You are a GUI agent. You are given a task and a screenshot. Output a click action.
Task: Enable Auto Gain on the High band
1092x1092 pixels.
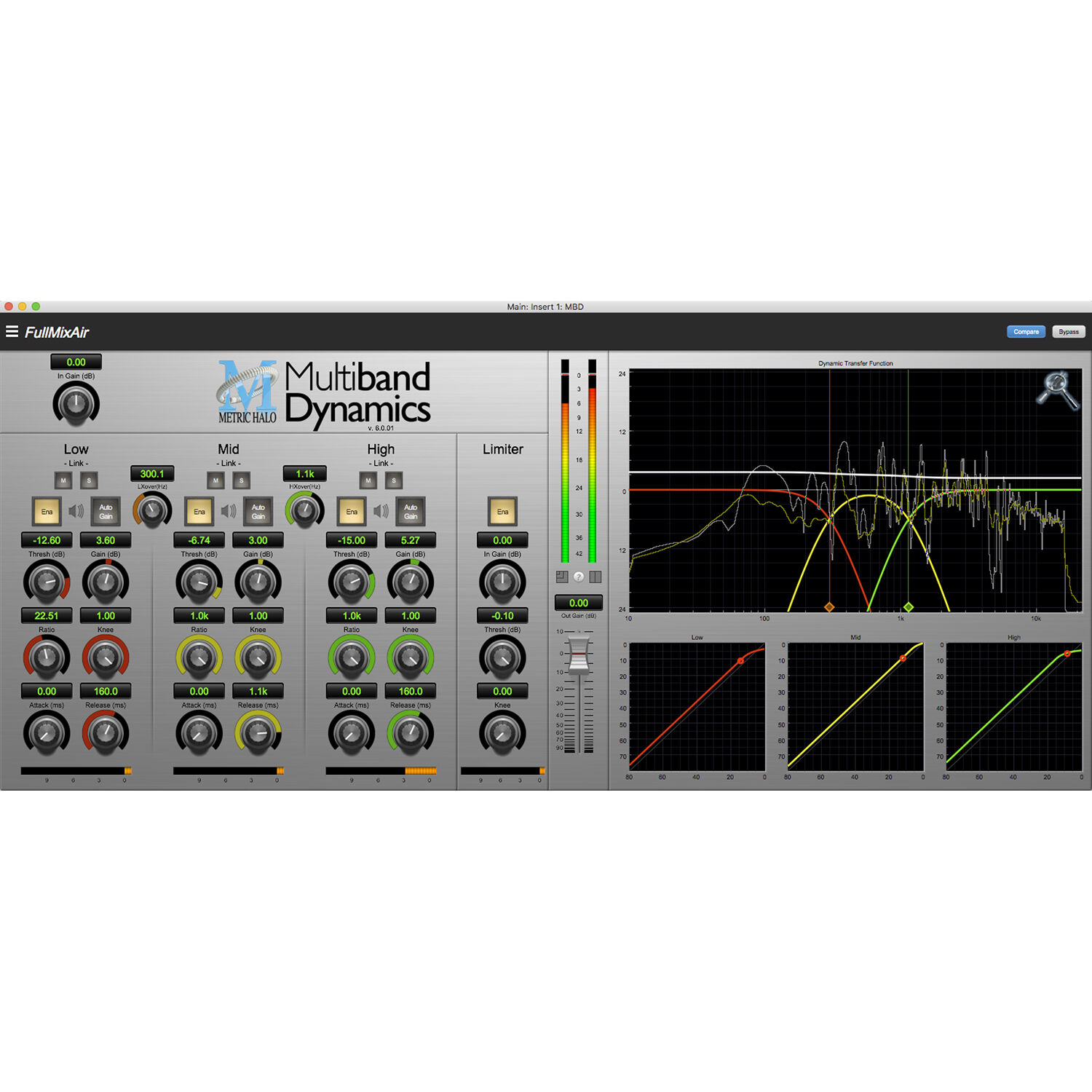(411, 511)
